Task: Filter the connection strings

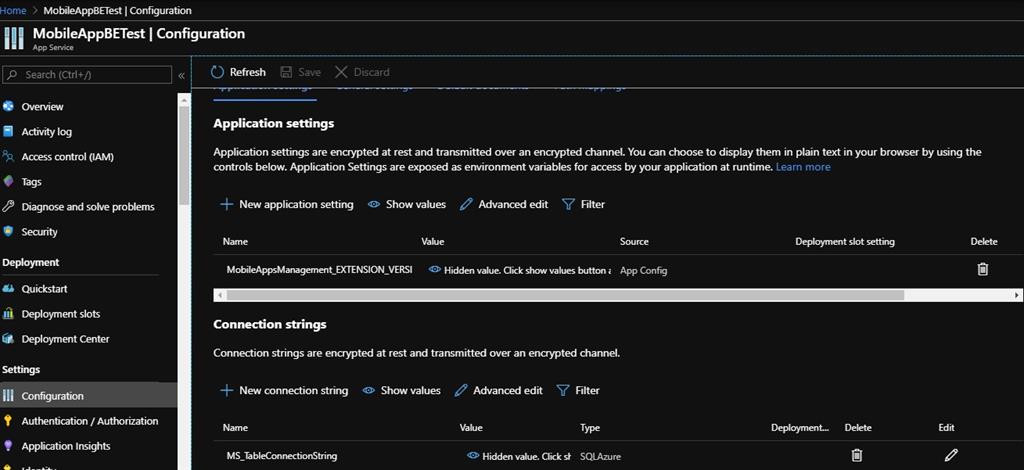Action: pos(578,390)
